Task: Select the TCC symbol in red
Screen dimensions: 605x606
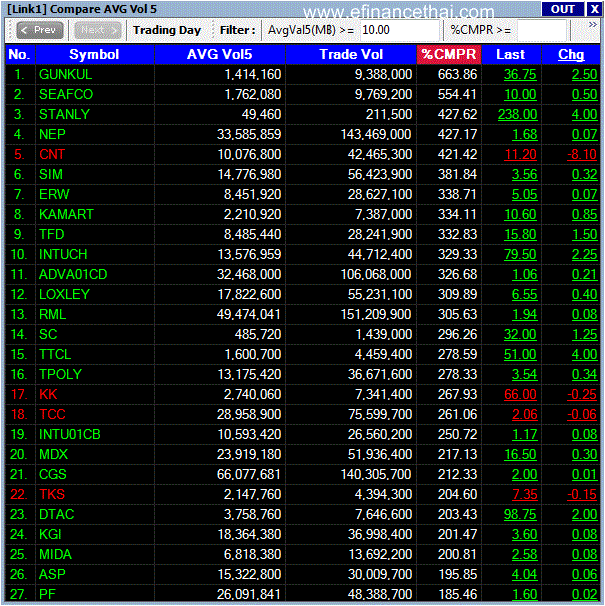Action: click(x=52, y=414)
